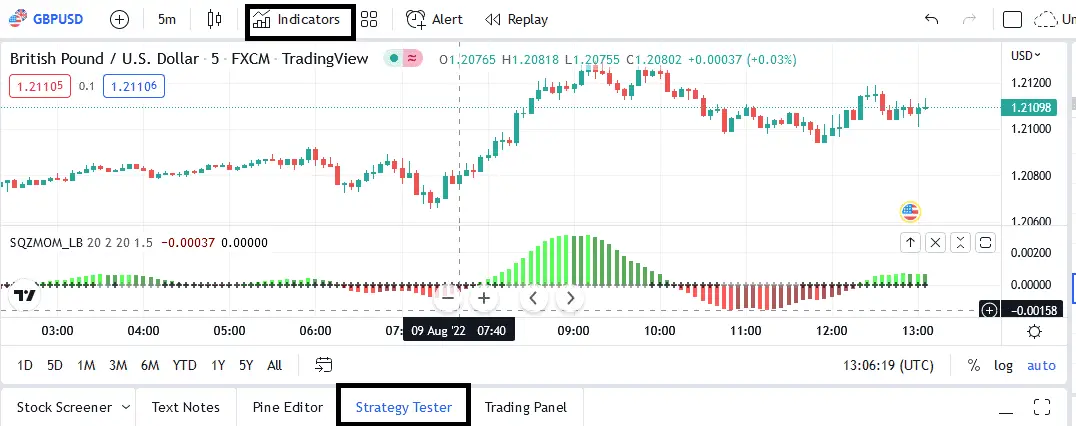
Task: Open the Text Notes tab
Action: (186, 407)
